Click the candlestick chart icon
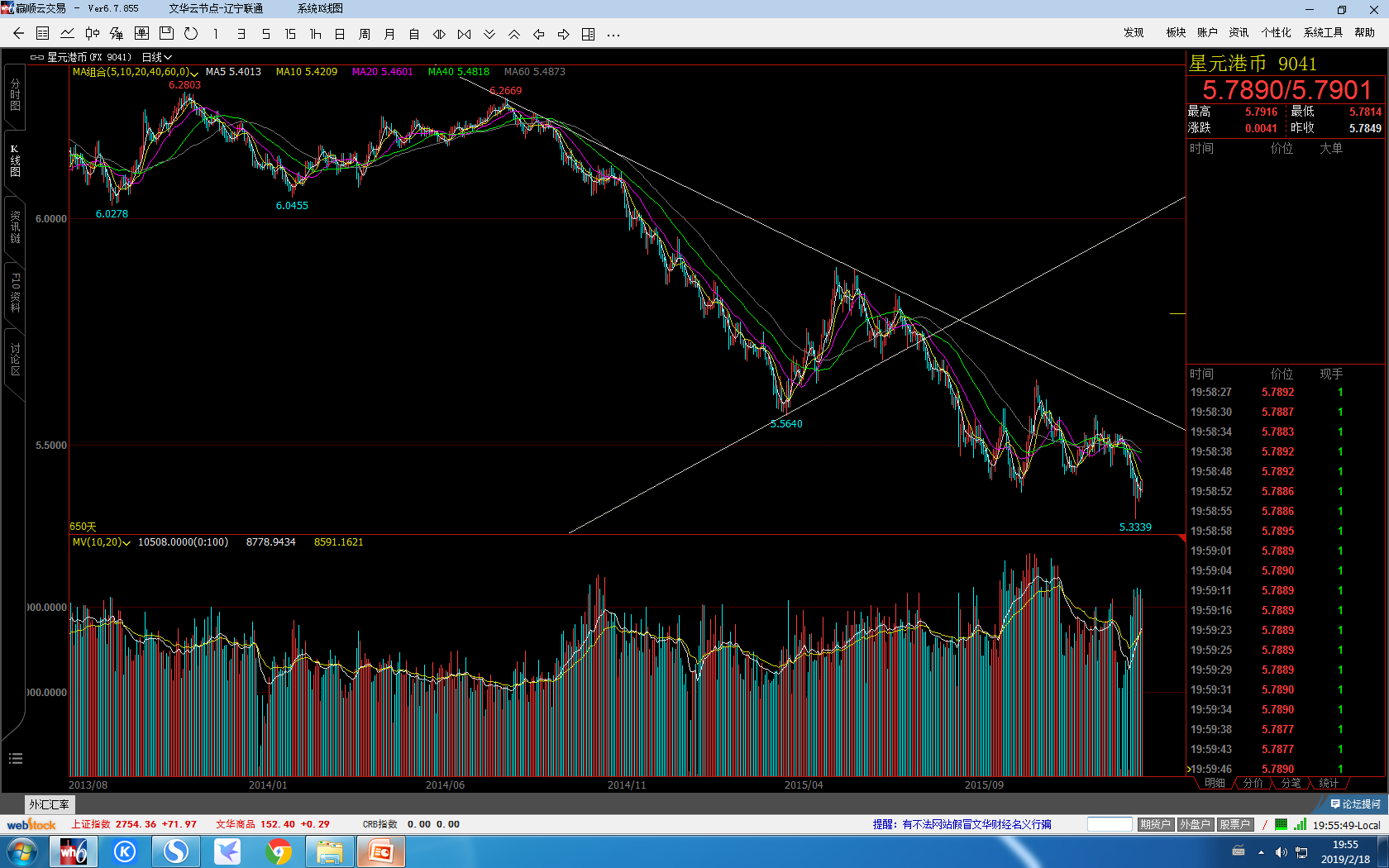Screen dimensions: 1389x868 click(93, 34)
